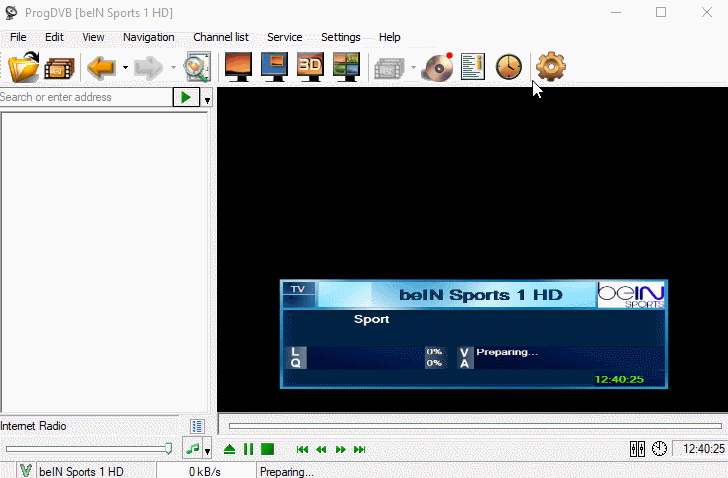Enable 3D display mode icon
Screen dimensions: 728x478
(x=310, y=67)
